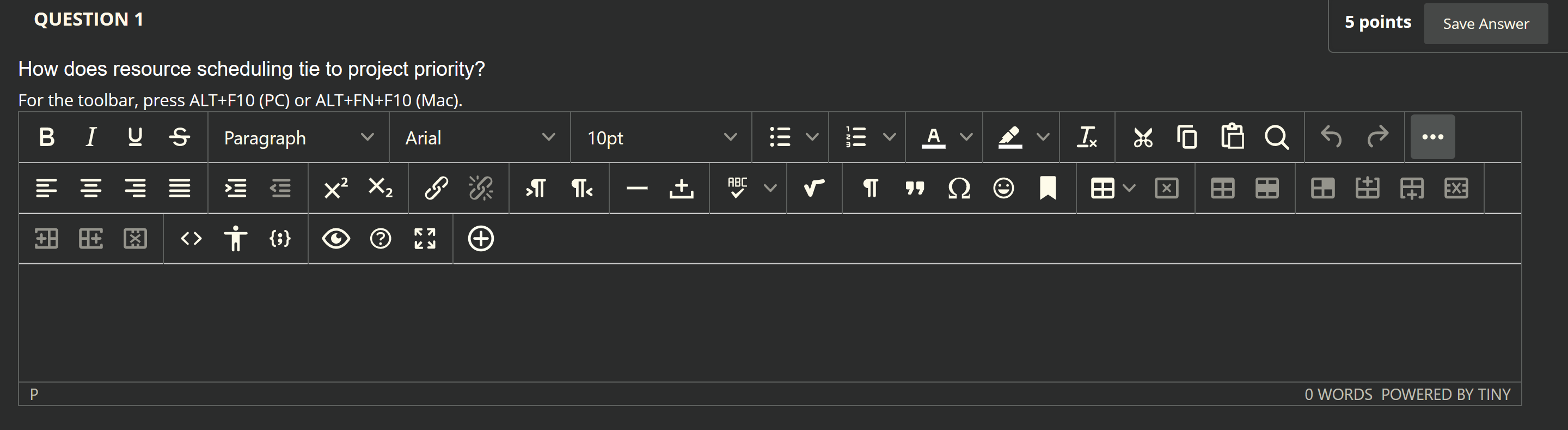The height and width of the screenshot is (430, 1568).
Task: Toggle bold formatting on
Action: tap(47, 137)
